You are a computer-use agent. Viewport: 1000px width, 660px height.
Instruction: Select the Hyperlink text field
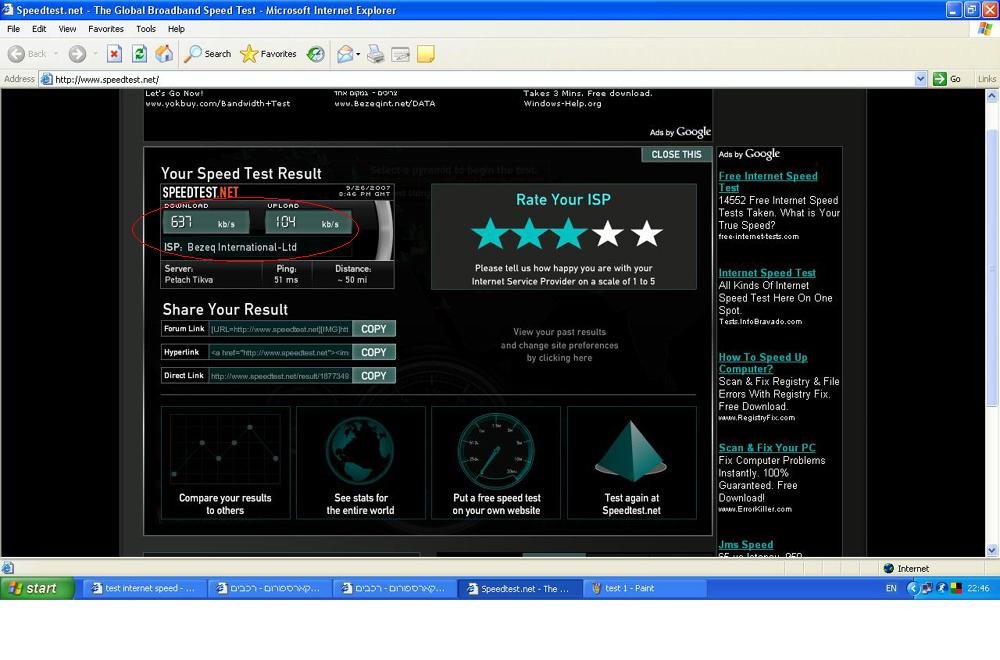coord(280,353)
